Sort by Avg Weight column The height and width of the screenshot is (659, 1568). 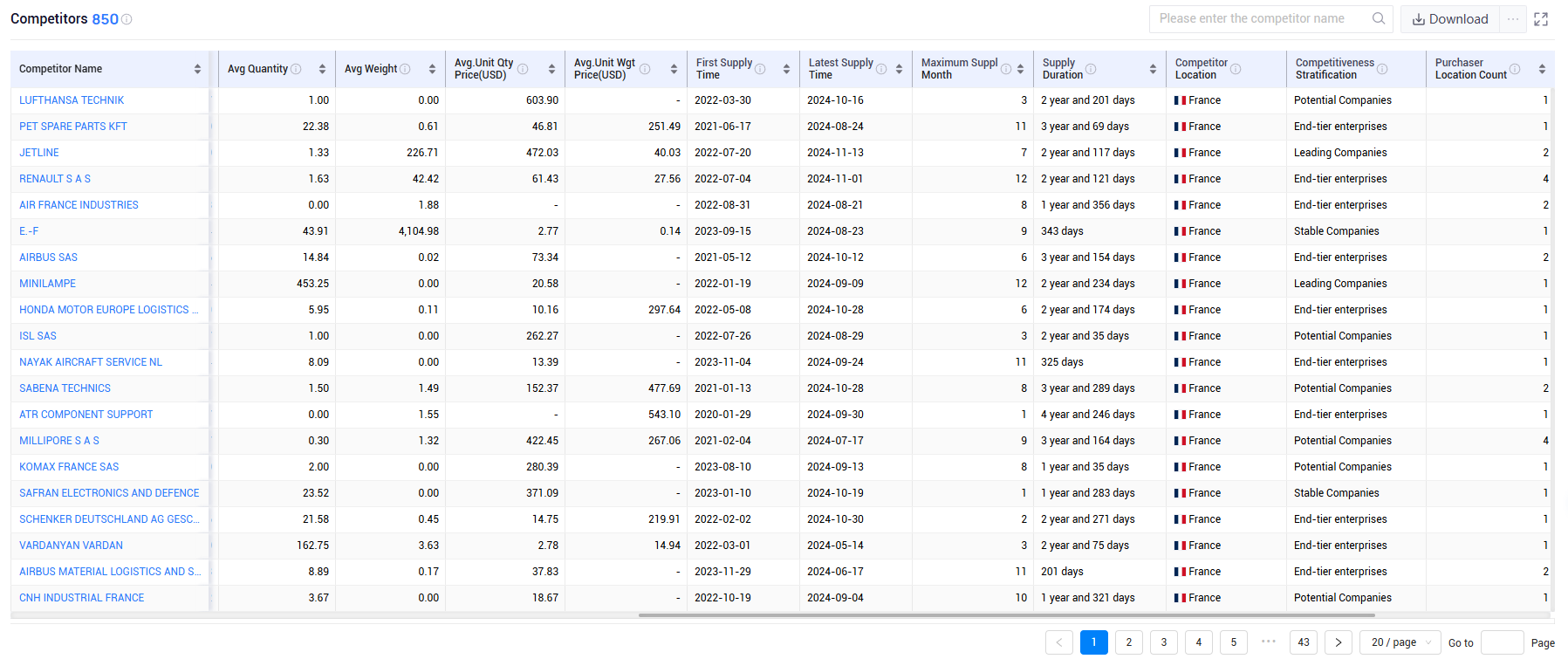click(432, 69)
